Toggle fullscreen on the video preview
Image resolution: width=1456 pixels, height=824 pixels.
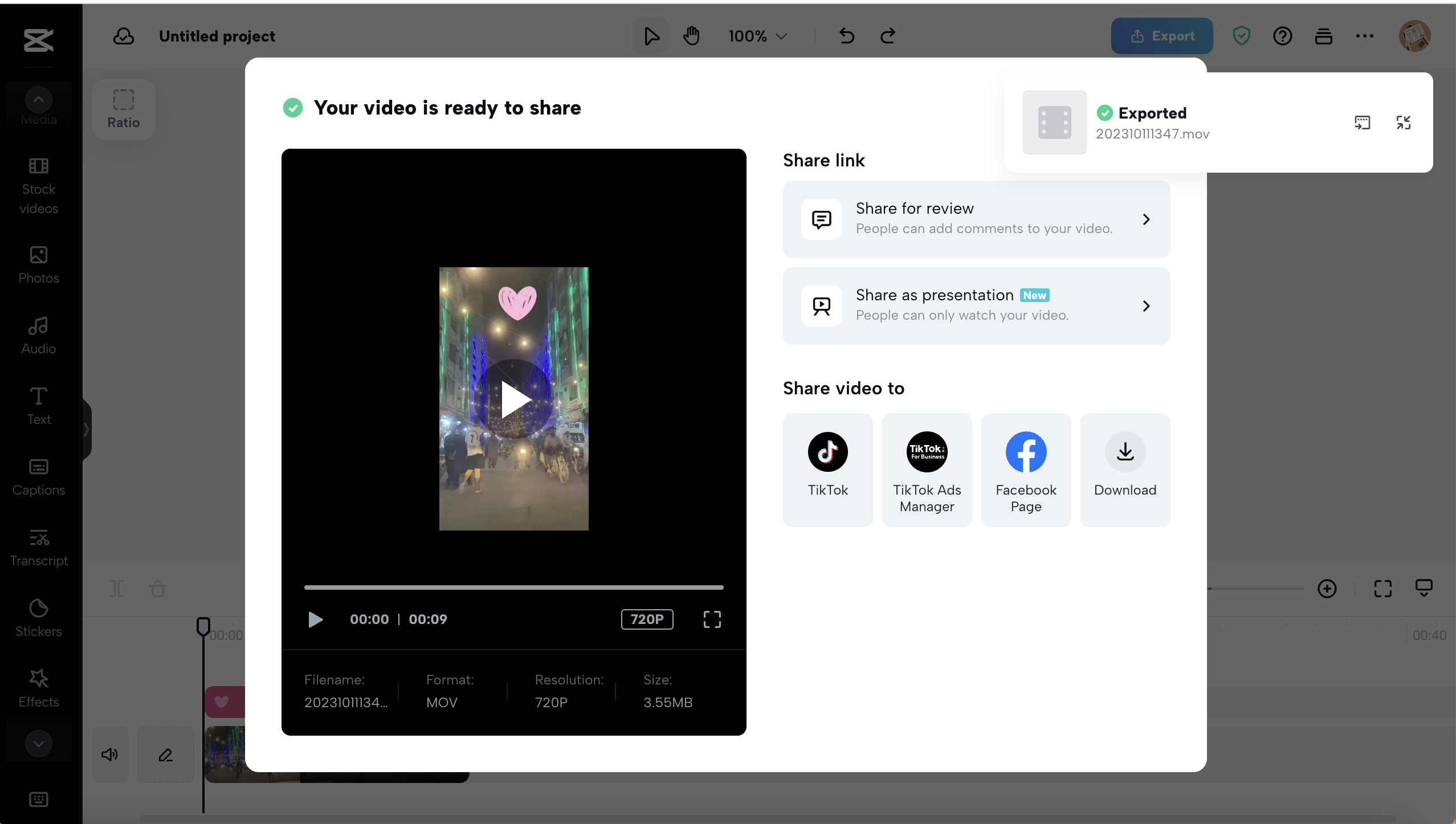(x=711, y=619)
